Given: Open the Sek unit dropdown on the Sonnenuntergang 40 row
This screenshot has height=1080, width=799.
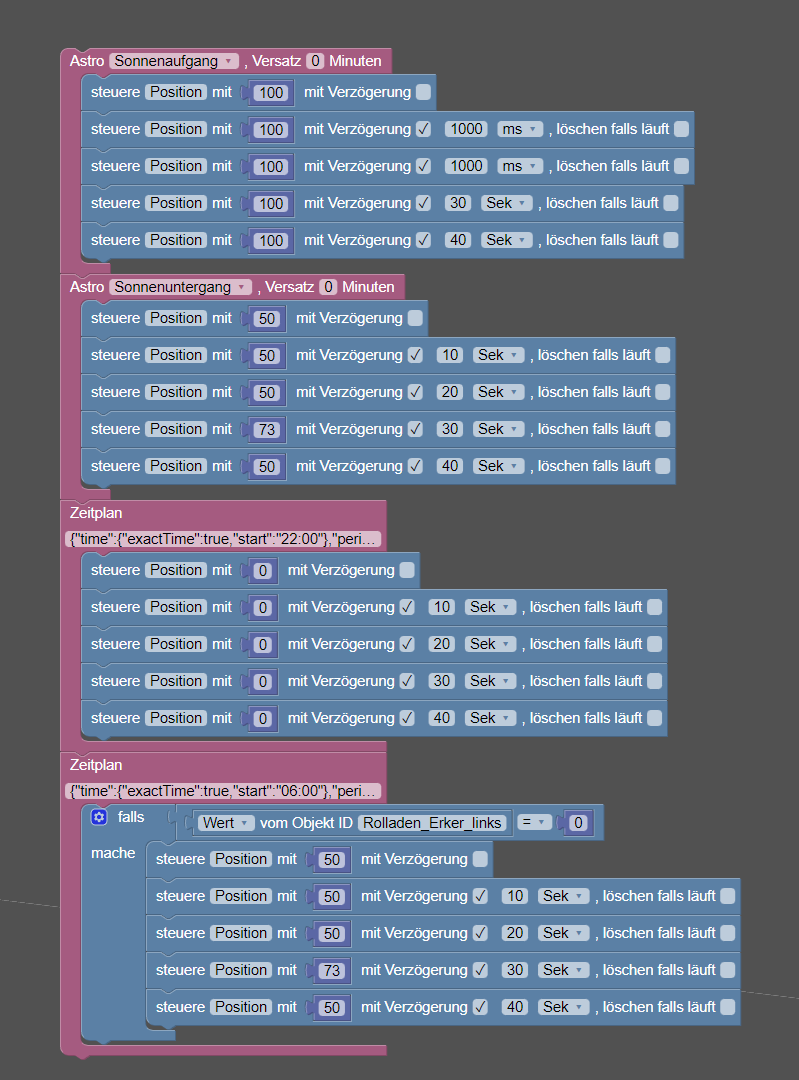Looking at the screenshot, I should 498,466.
